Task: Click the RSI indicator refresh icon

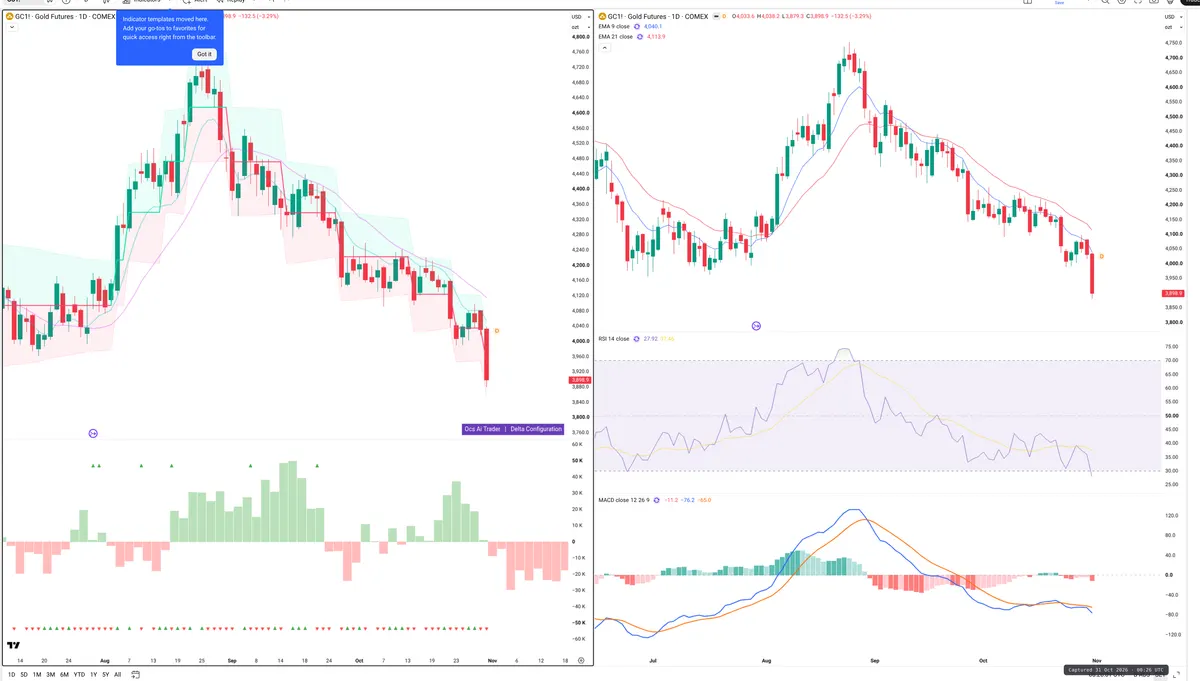Action: [637, 339]
